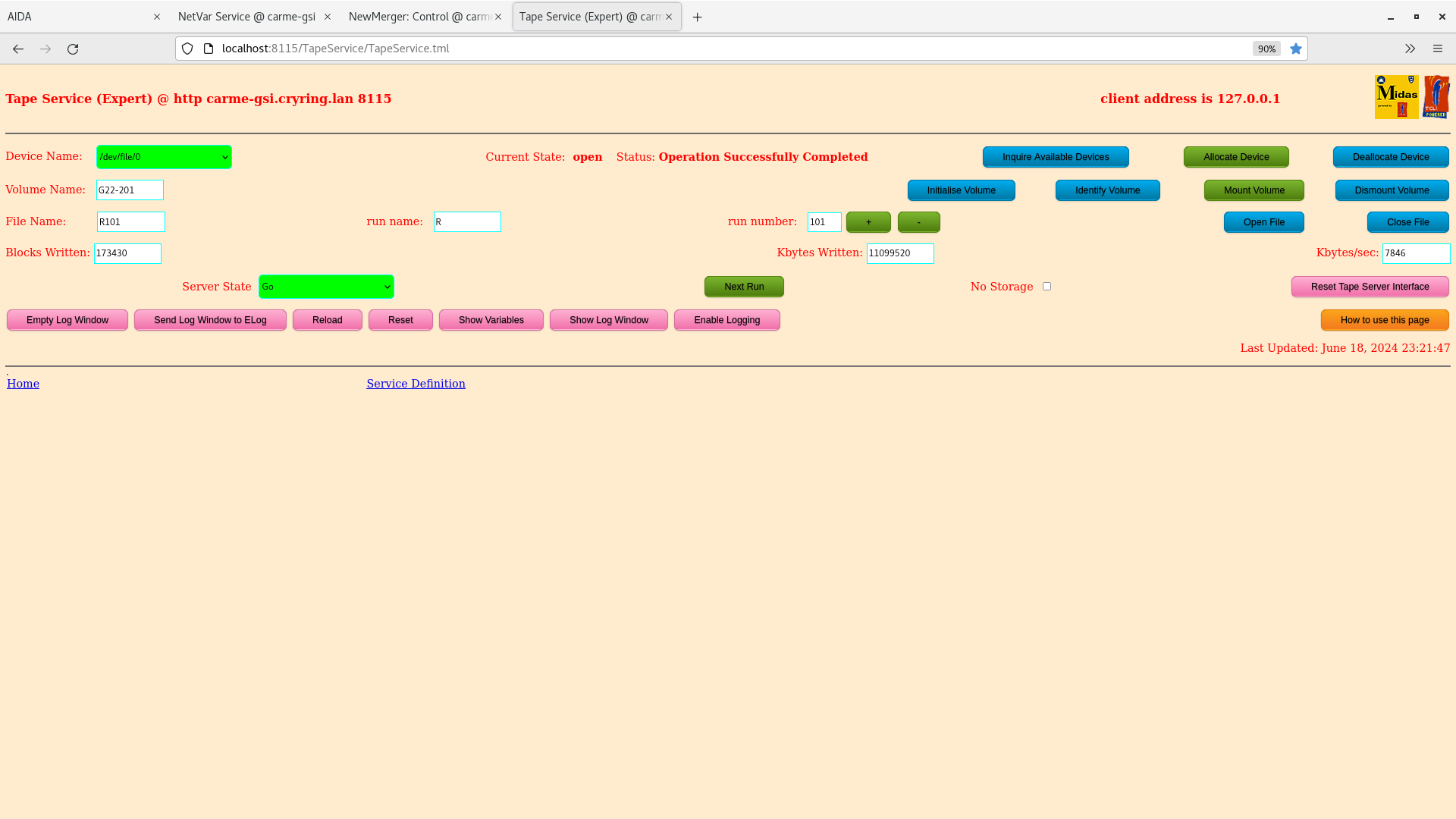The image size is (1456, 819).
Task: Enable Logging for the tape service
Action: (x=727, y=319)
